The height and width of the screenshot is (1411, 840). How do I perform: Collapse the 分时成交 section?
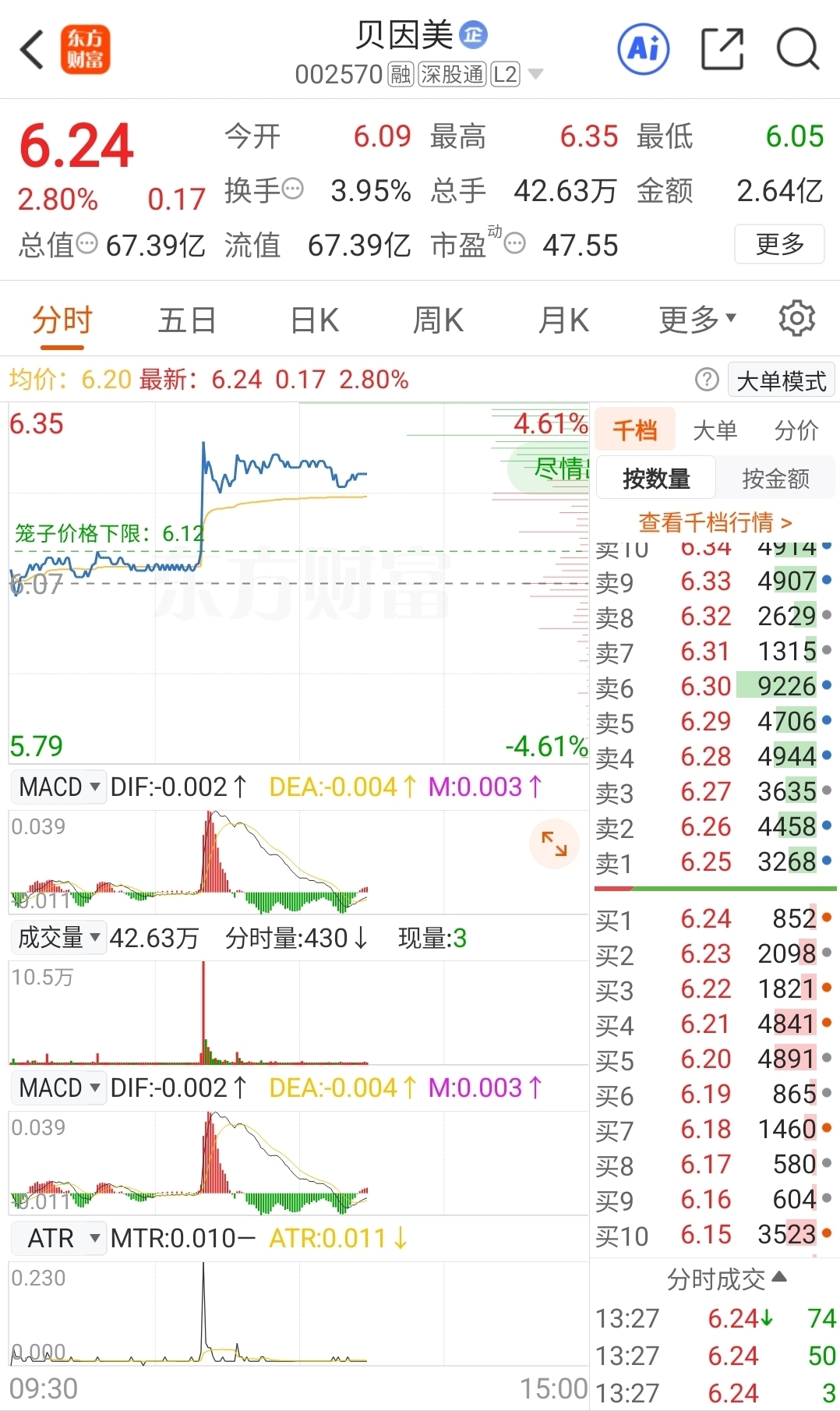pyautogui.click(x=727, y=1279)
